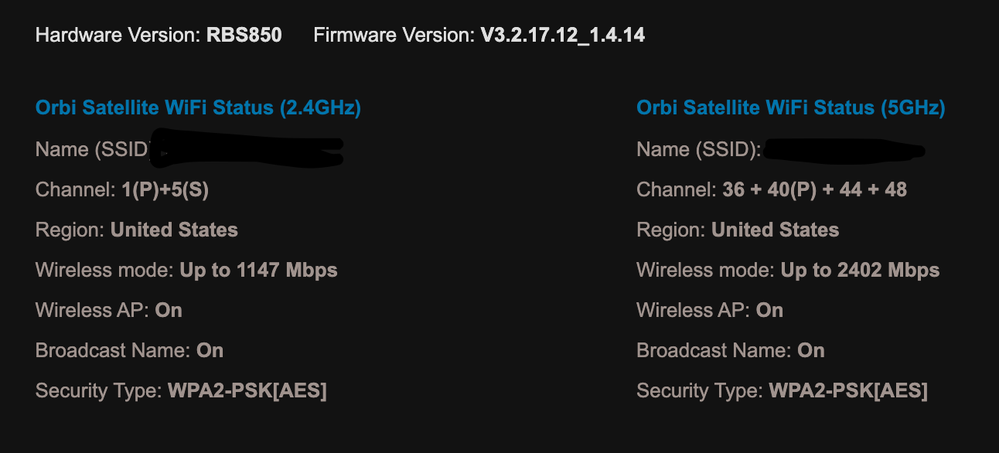
Task: Select the 36 + 40(P) + 44 + 48 channel value
Action: 814,190
